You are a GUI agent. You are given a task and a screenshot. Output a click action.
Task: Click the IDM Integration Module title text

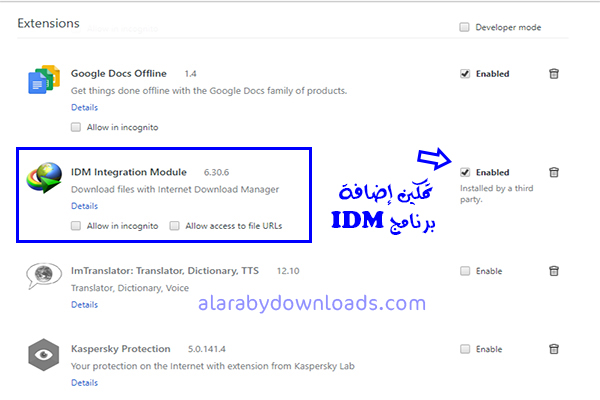coord(129,172)
